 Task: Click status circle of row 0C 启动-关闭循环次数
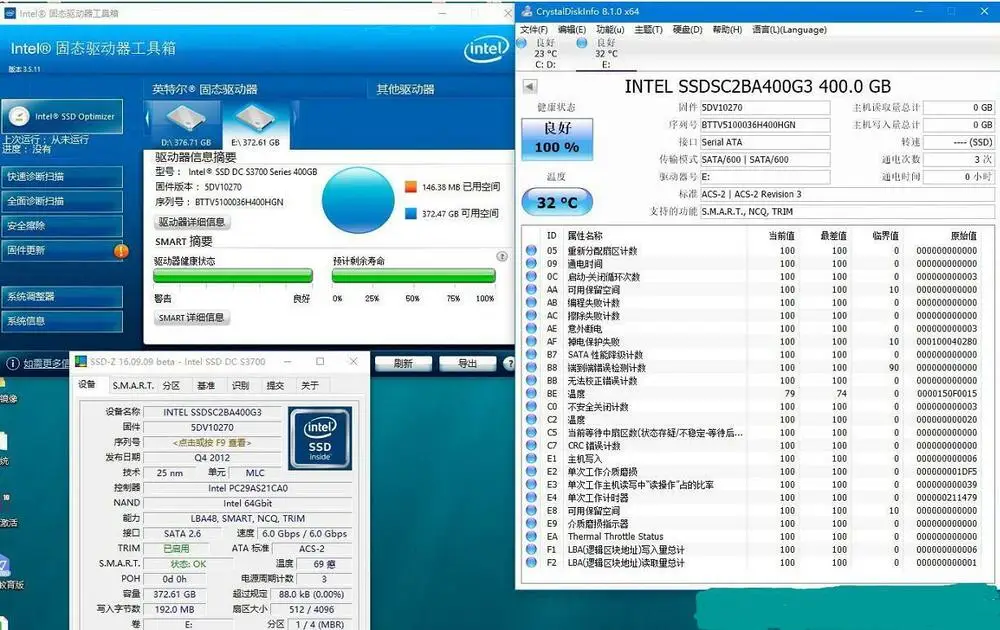click(x=531, y=277)
